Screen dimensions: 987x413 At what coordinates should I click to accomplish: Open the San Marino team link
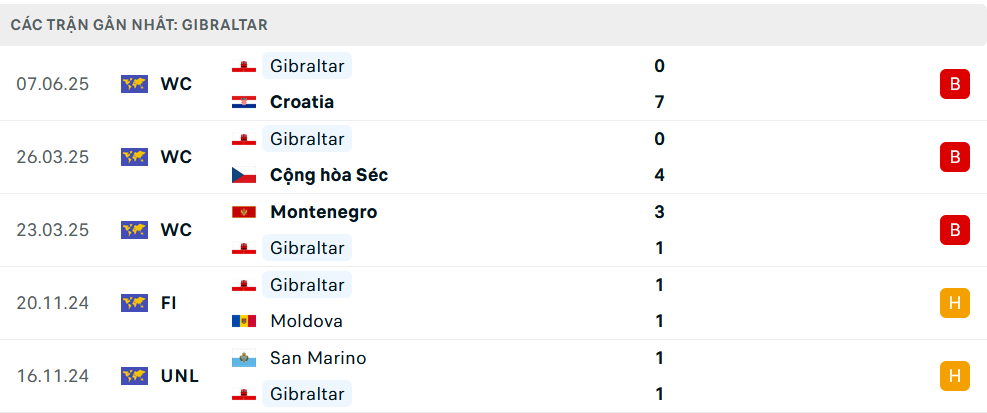coord(318,358)
